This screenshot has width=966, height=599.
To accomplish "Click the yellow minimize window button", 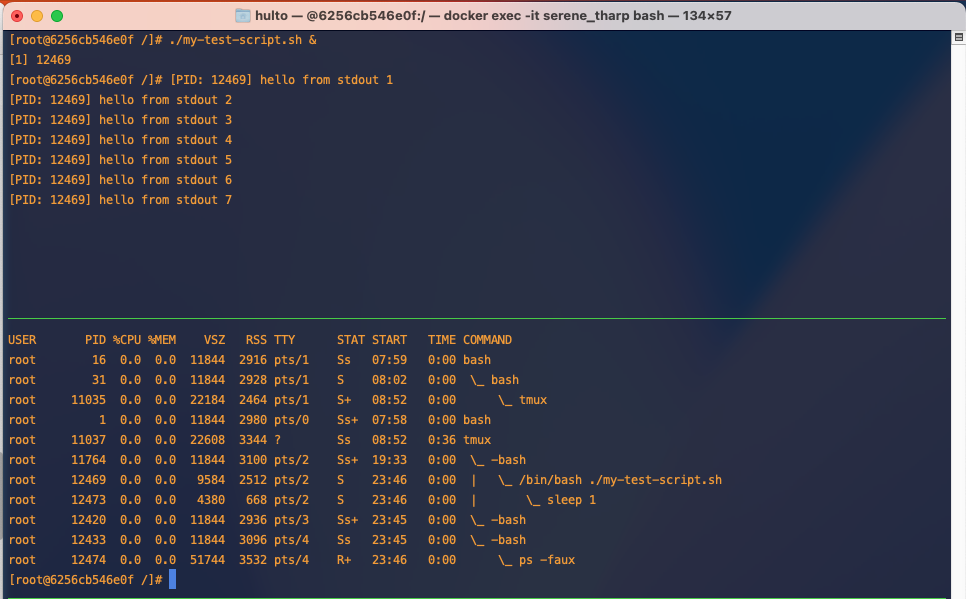I will (37, 16).
